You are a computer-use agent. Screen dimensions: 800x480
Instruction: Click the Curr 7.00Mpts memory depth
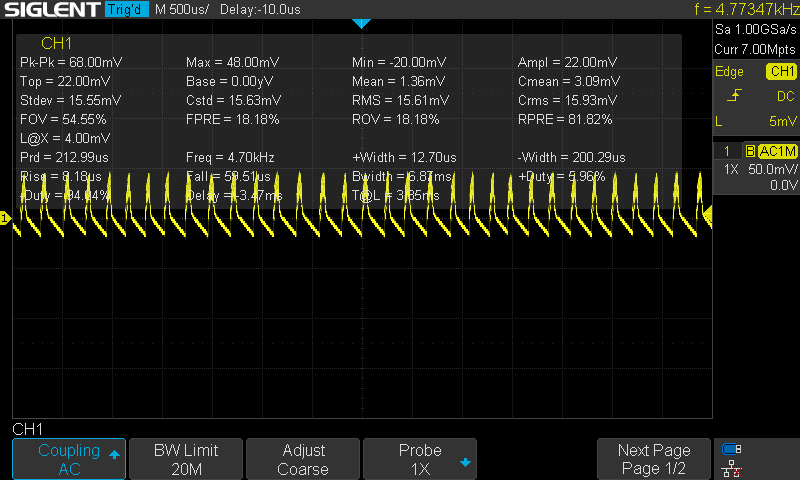[755, 49]
